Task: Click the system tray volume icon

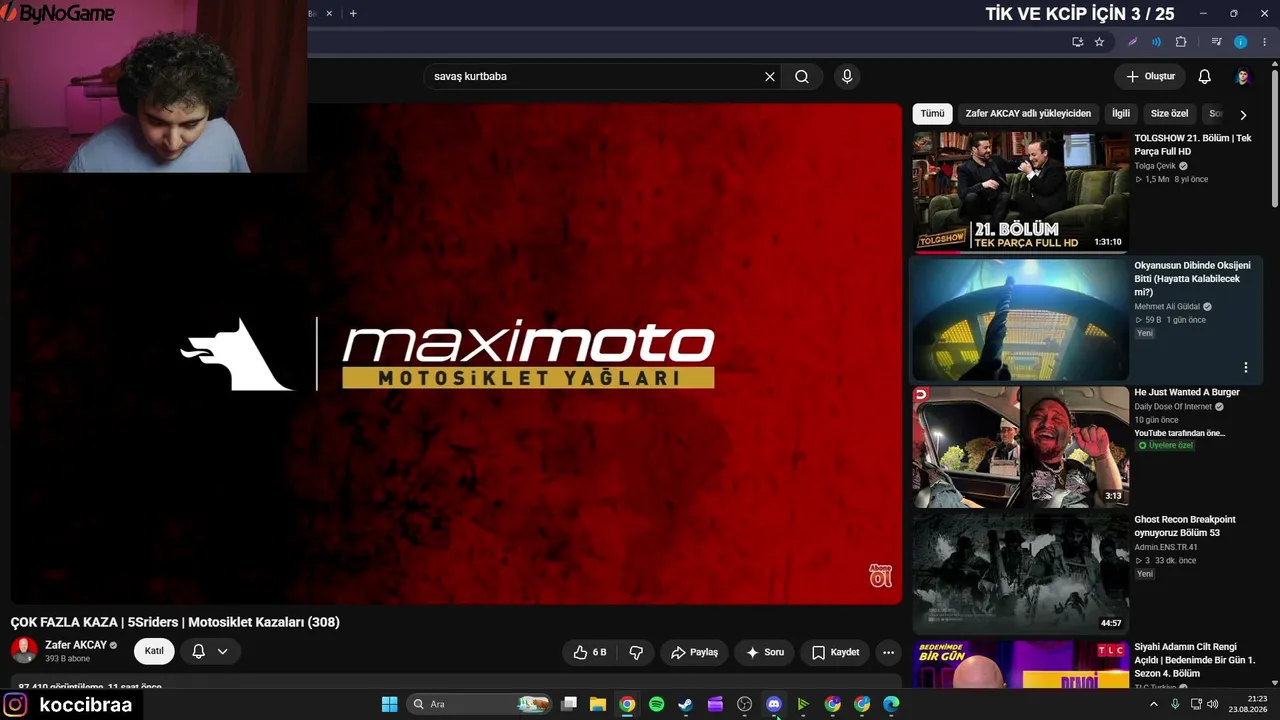Action: coord(1213,704)
